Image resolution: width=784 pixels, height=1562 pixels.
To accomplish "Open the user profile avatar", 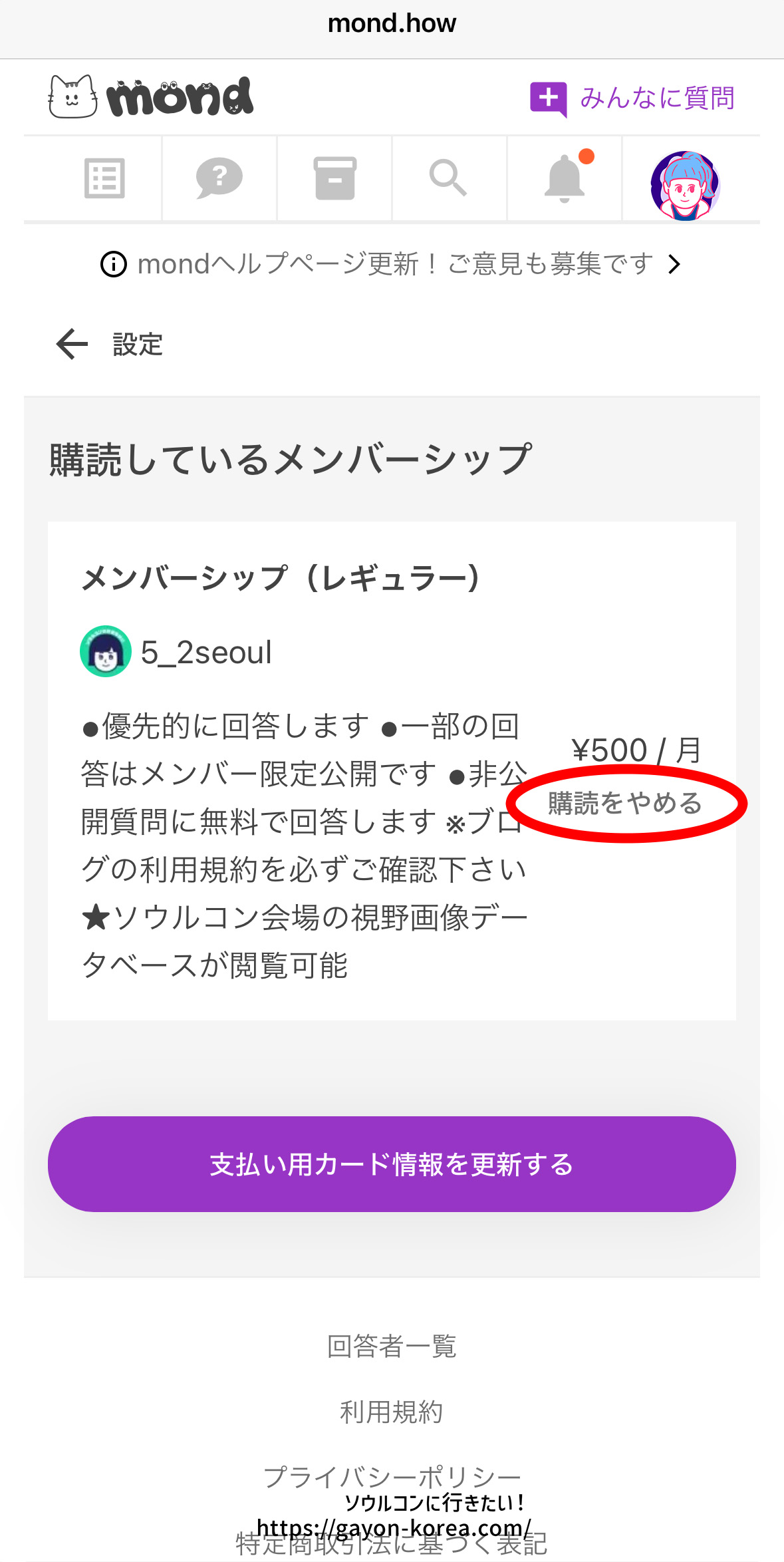I will click(x=685, y=186).
